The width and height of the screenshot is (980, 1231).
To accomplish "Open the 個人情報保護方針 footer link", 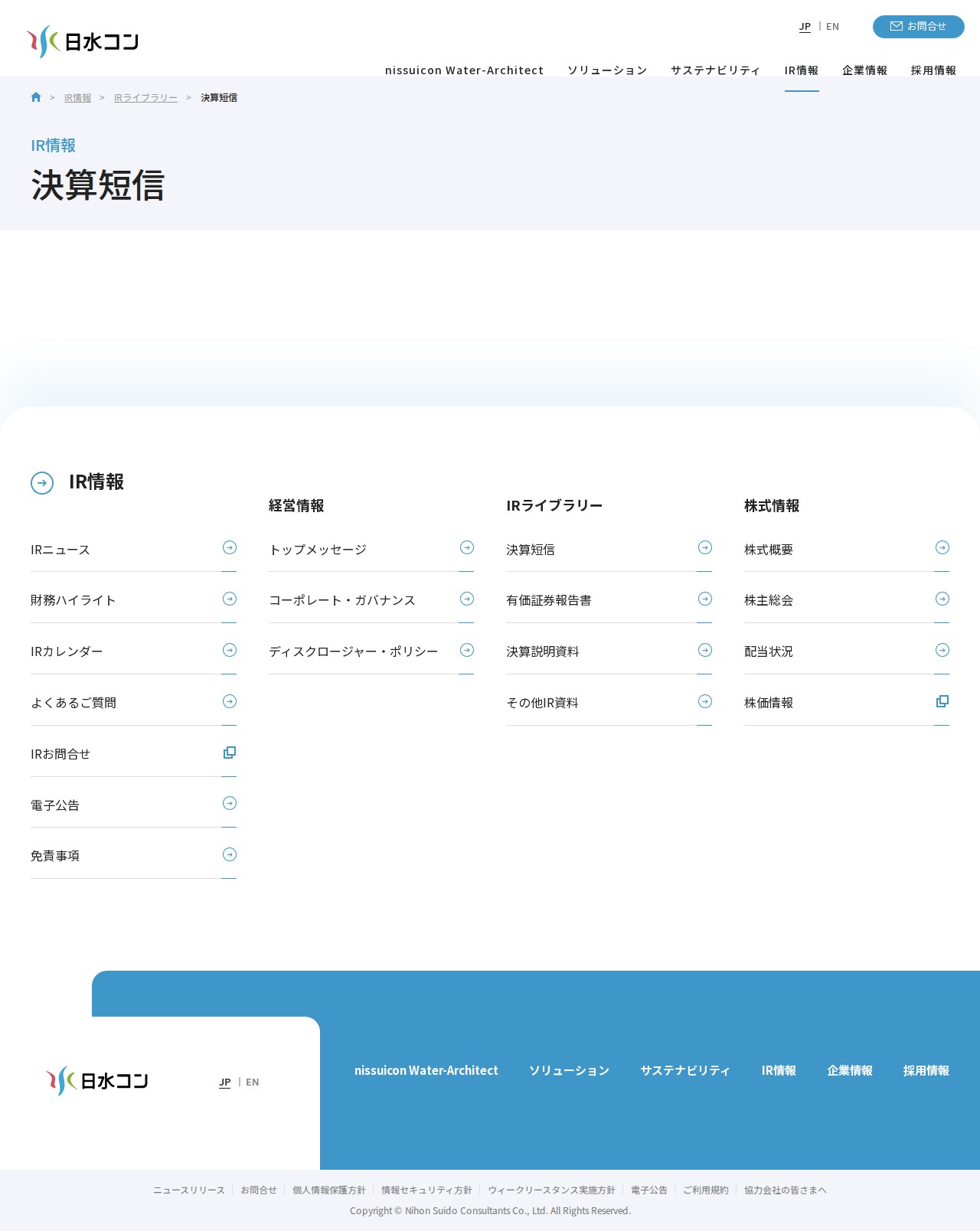I will pos(329,1190).
